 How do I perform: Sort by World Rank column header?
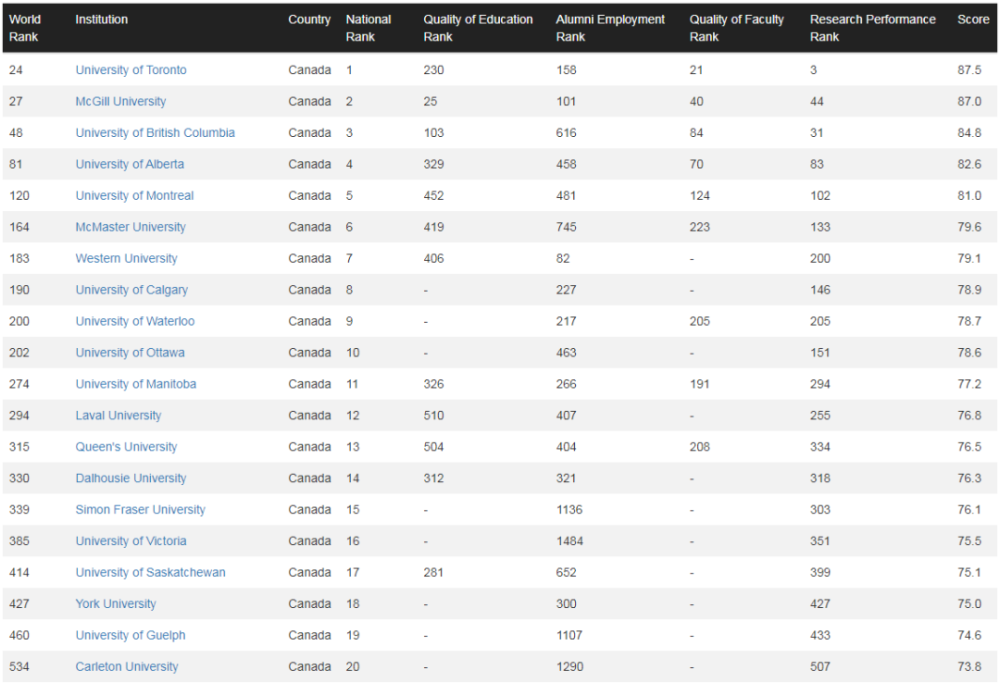tap(25, 28)
